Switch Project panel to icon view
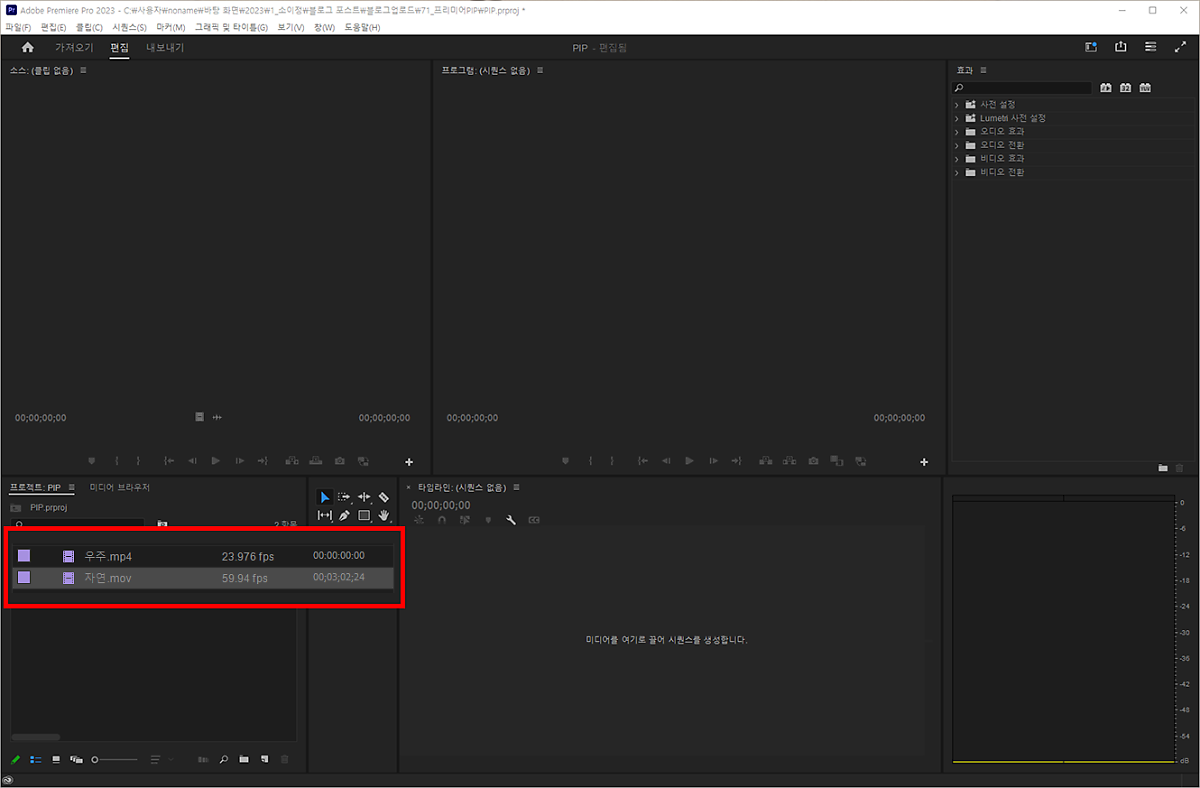 [x=56, y=760]
